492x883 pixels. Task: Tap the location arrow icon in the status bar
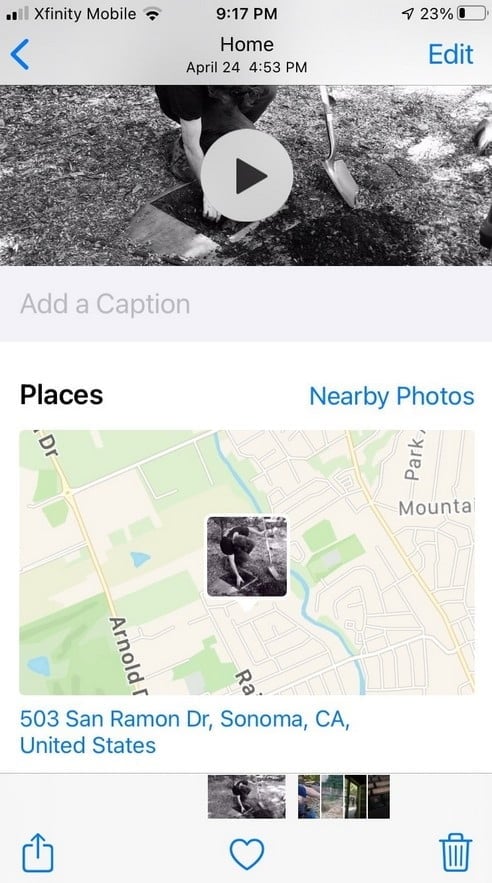point(408,14)
